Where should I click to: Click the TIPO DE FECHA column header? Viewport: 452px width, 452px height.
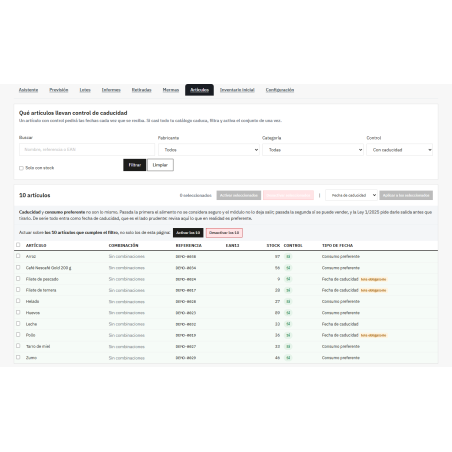[337, 245]
